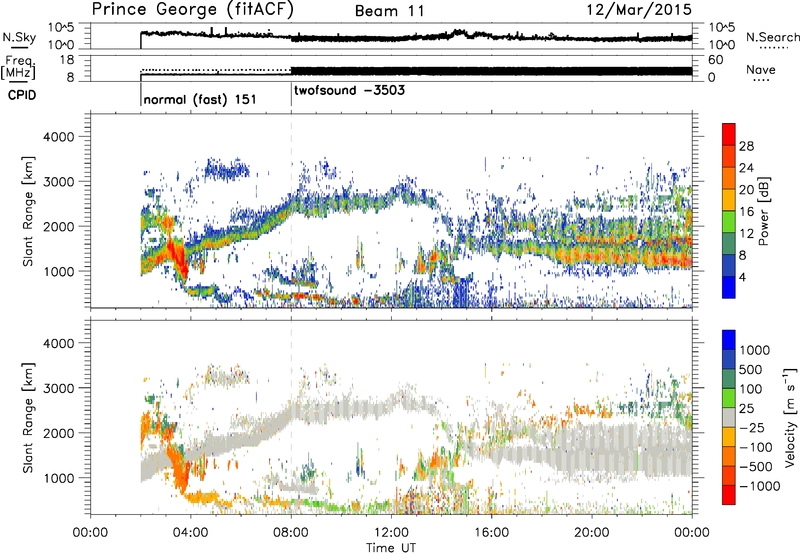Click the 'Nave' legend label
This screenshot has height=554, width=800.
coord(761,69)
